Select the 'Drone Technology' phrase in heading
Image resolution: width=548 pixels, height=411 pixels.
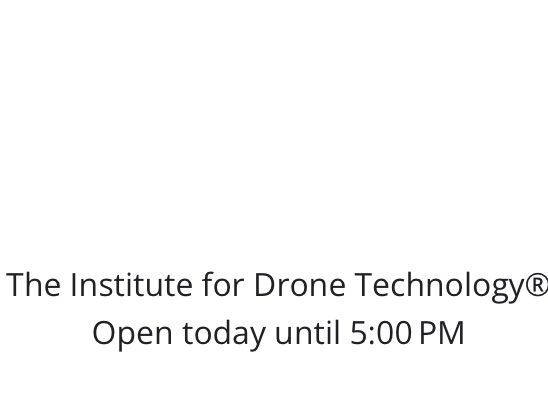coord(389,287)
